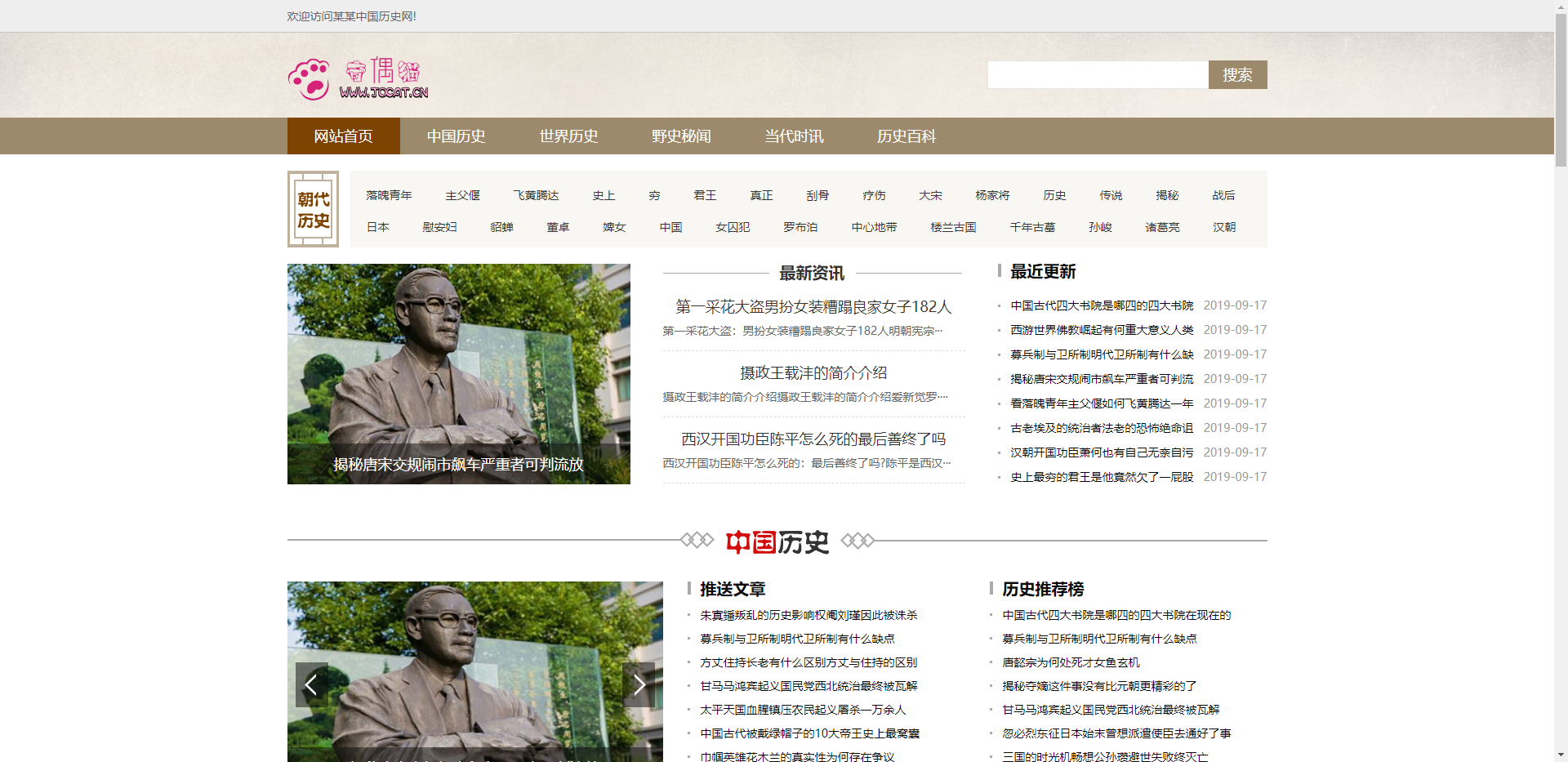This screenshot has height=762, width=1568.
Task: Open headline 摄政王载沣的简介介绍
Action: tap(814, 373)
